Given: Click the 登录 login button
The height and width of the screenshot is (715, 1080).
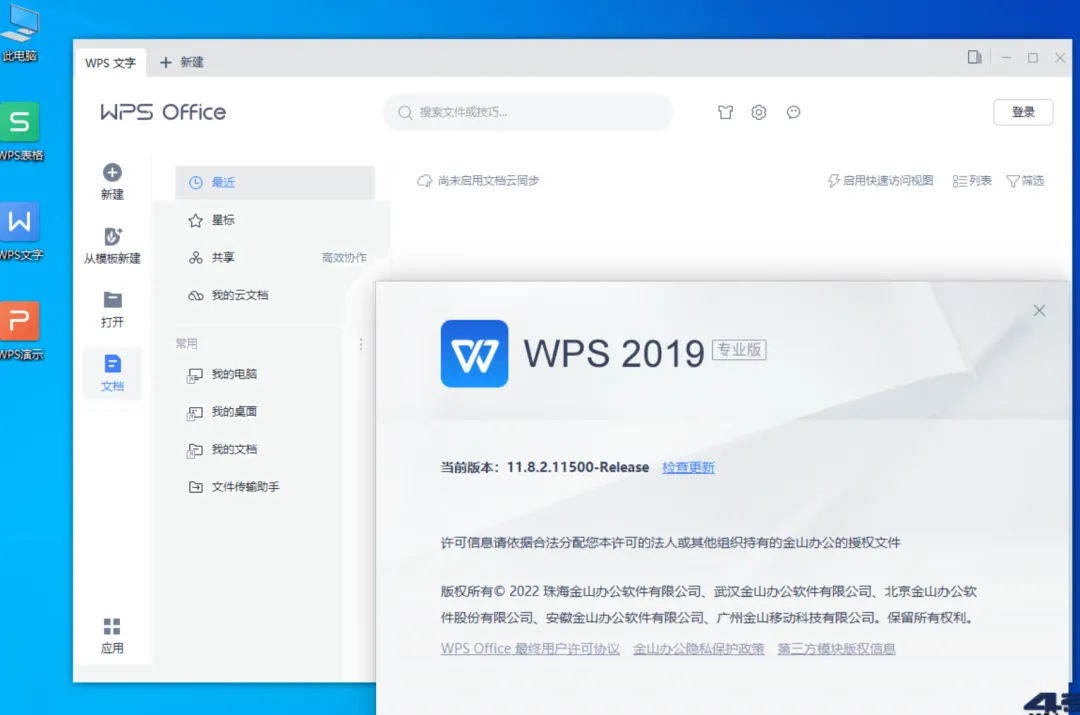Looking at the screenshot, I should coord(1023,112).
